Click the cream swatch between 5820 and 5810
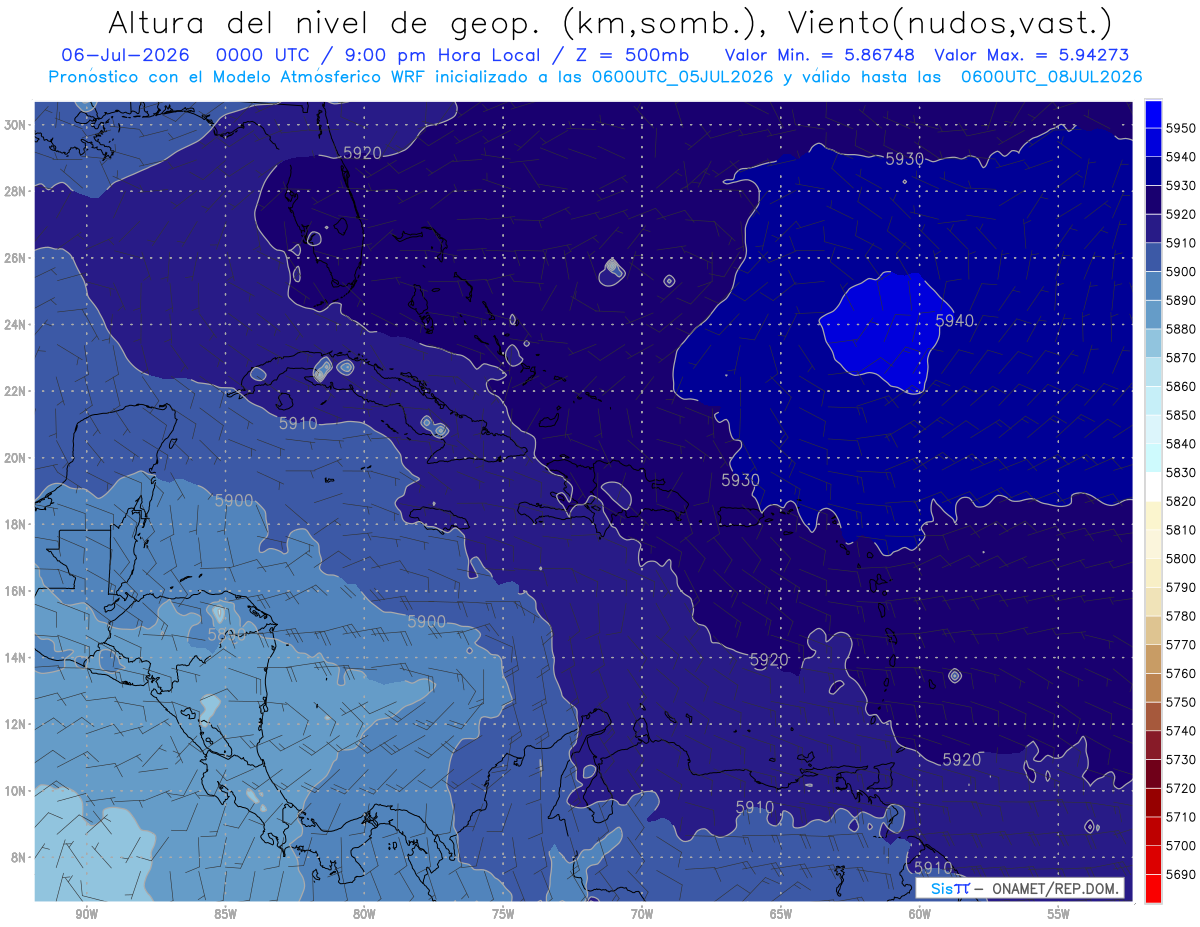This screenshot has width=1200, height=927. 1153,515
